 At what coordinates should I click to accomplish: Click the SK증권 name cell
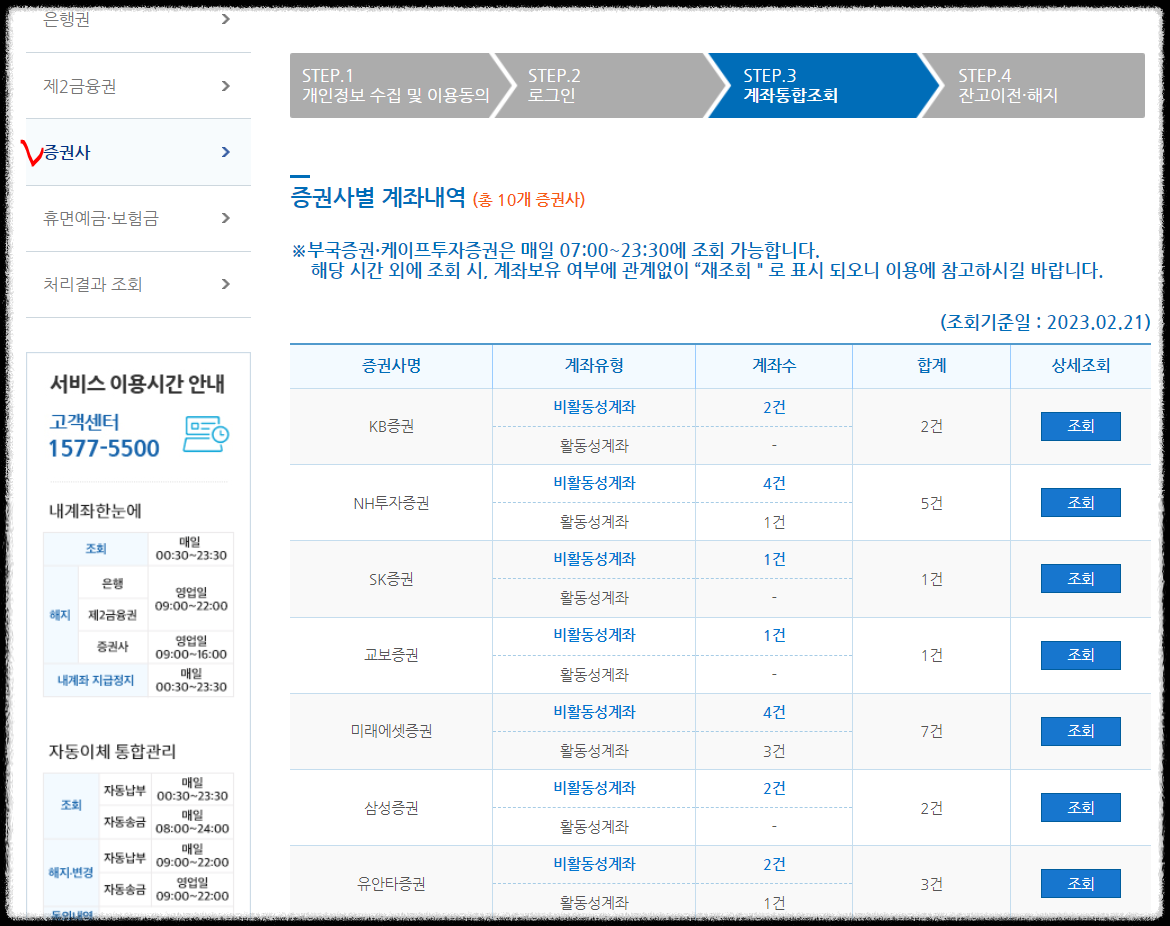[391, 579]
